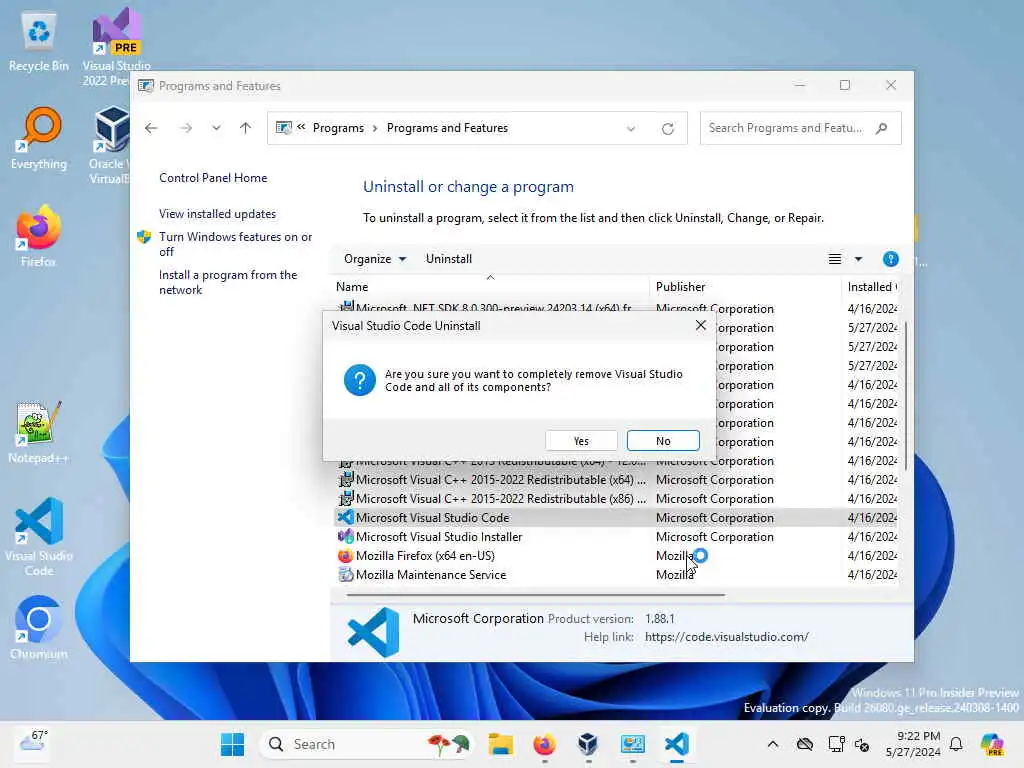Screen dimensions: 1024x768
Task: Show hidden system tray icons
Action: (773, 744)
